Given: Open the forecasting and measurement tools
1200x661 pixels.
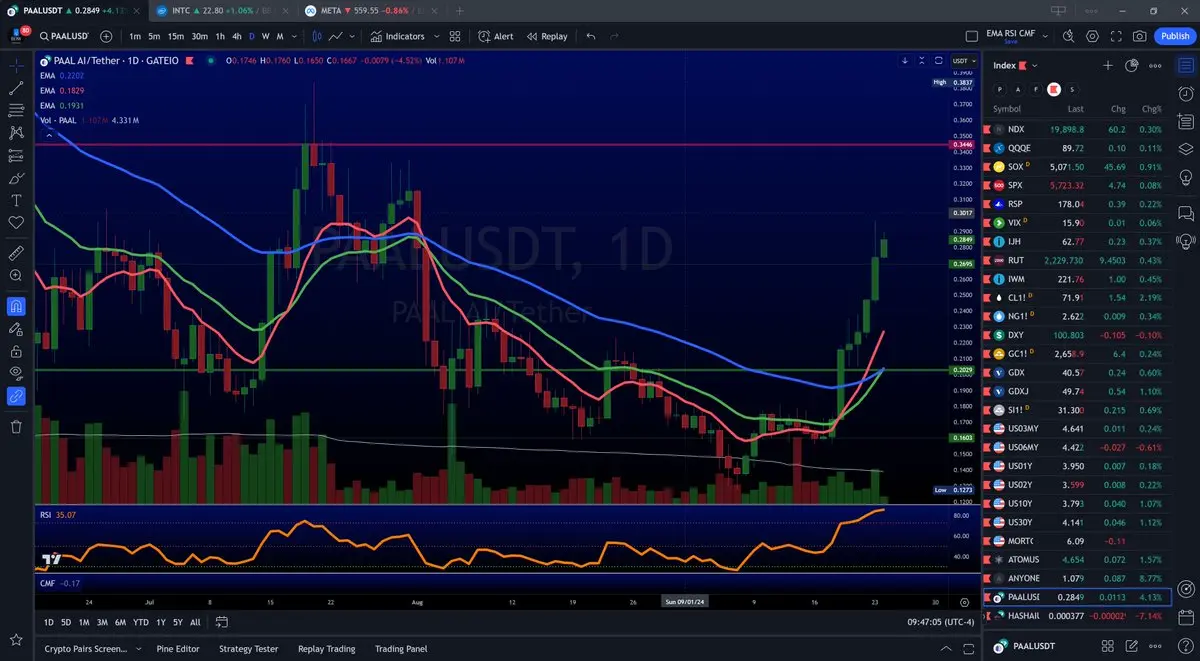Looking at the screenshot, I should [x=16, y=156].
